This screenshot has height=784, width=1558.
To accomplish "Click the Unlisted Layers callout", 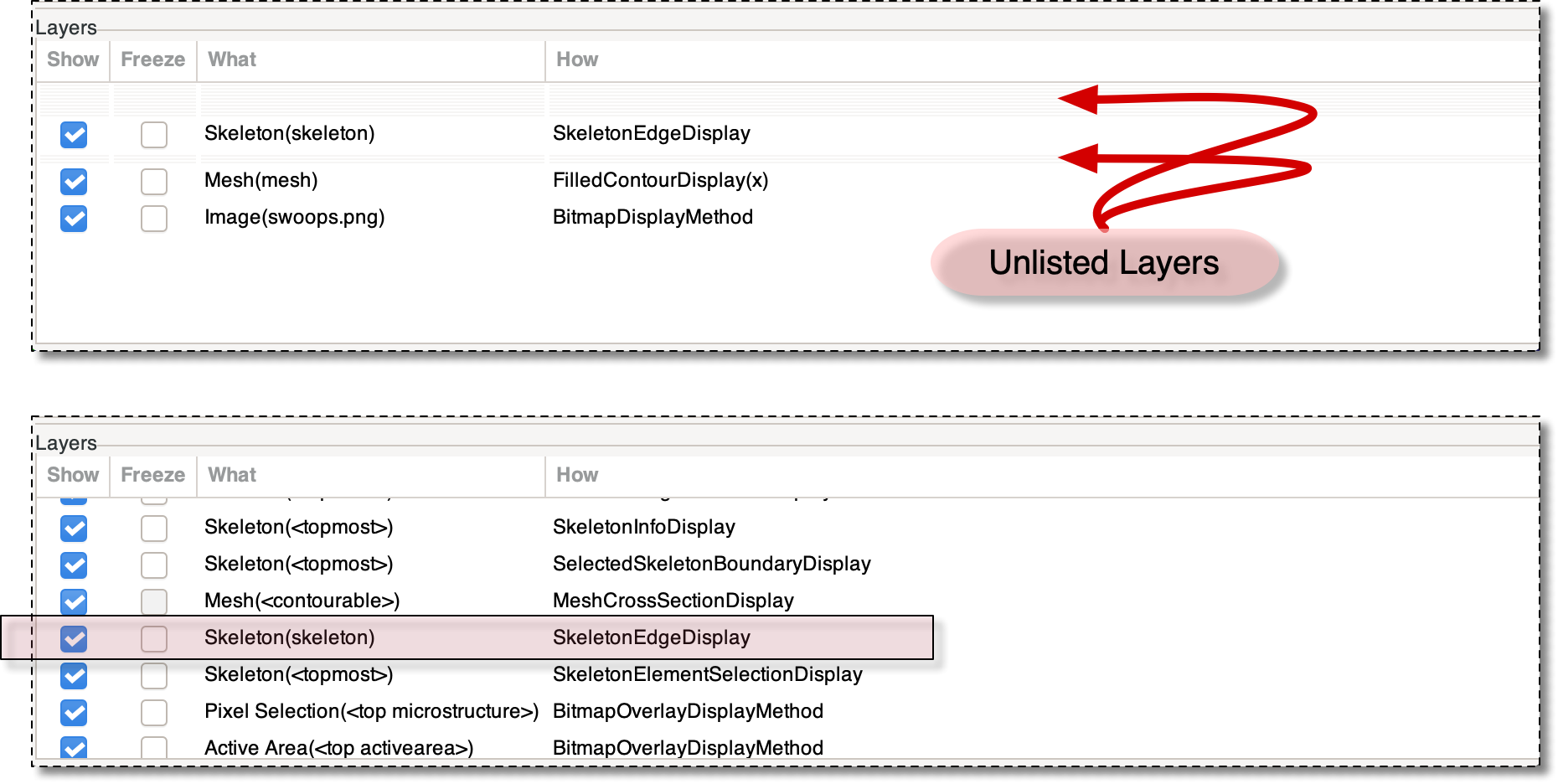I will pos(1104,263).
